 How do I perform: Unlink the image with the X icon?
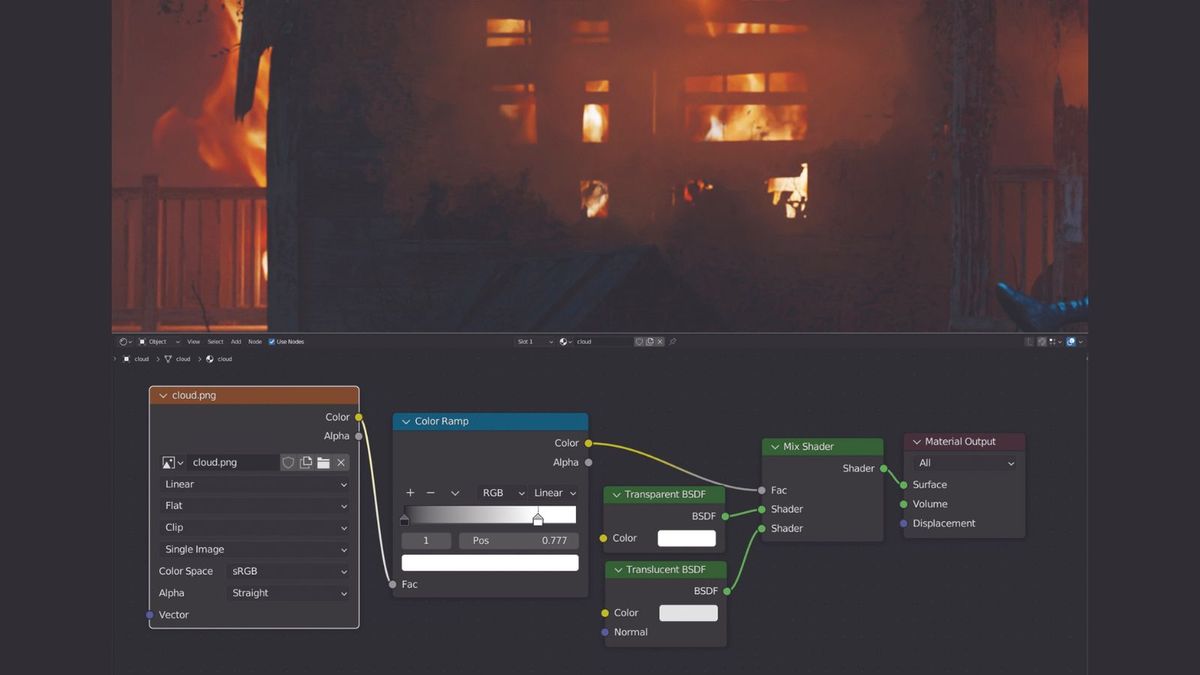340,462
